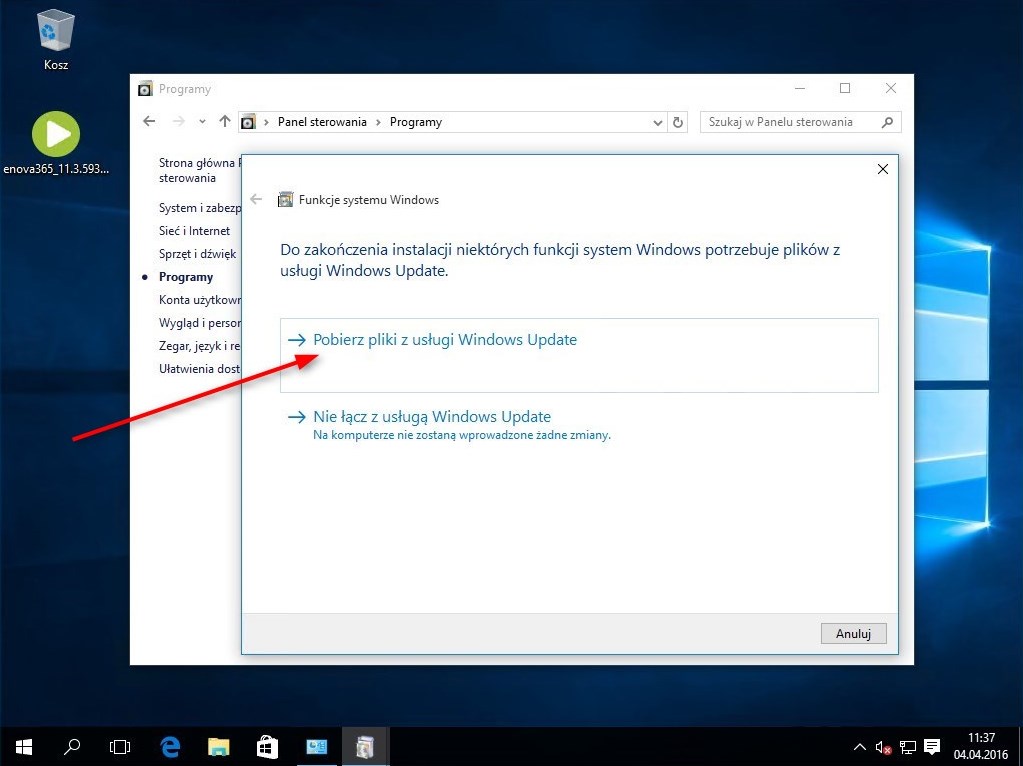Close the Funkcje systemu Windows dialog

pyautogui.click(x=882, y=170)
